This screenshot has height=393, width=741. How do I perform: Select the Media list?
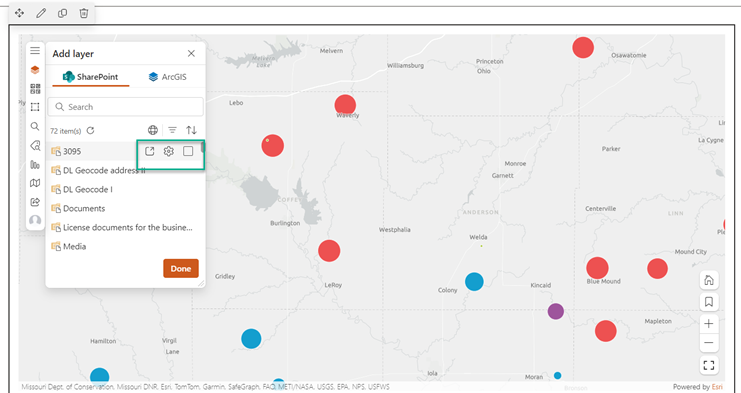(x=124, y=246)
